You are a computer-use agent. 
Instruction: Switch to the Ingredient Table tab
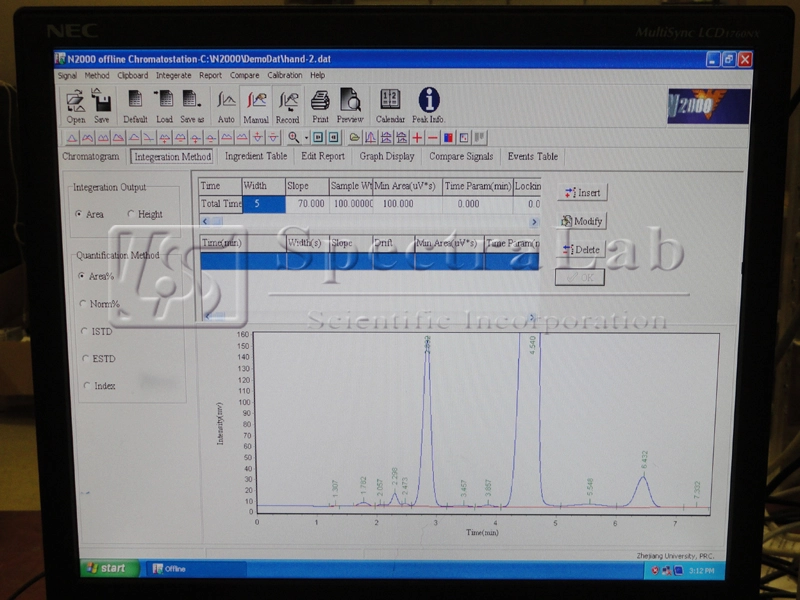pos(255,156)
